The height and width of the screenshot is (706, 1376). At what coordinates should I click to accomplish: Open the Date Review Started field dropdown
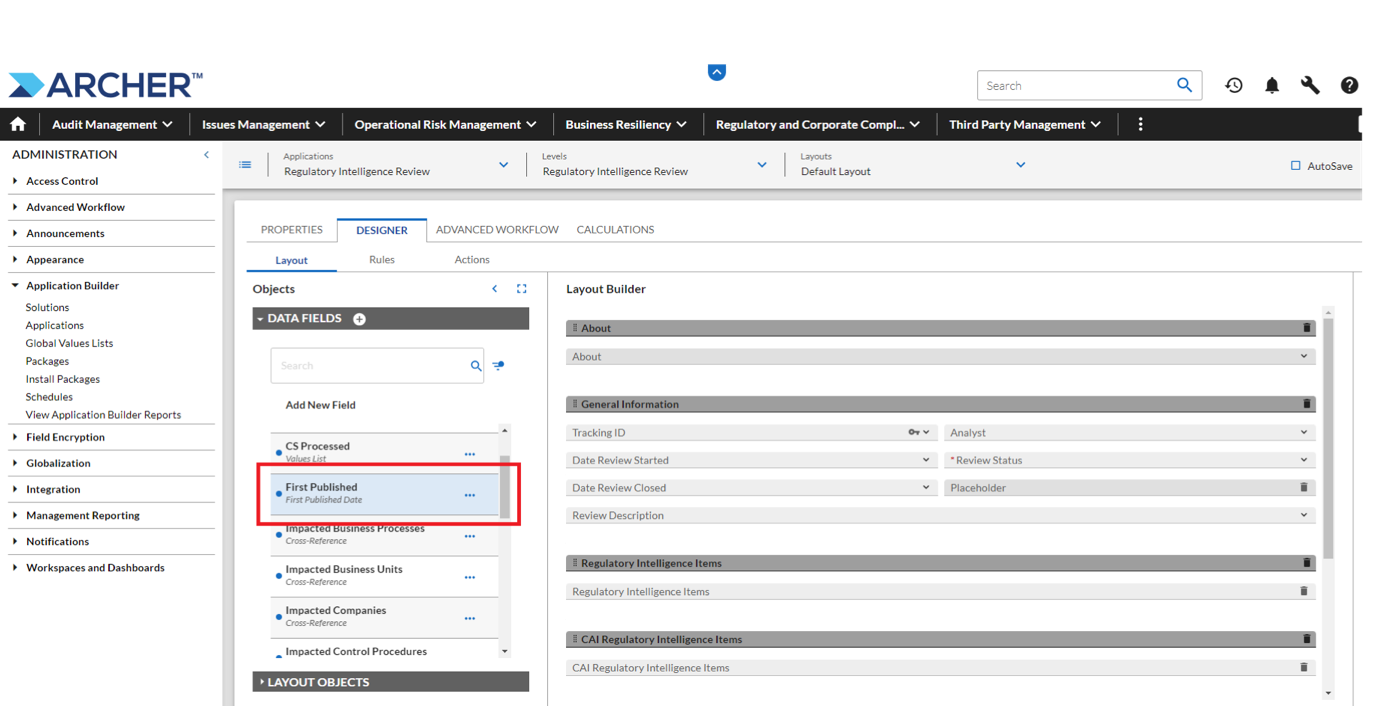(926, 461)
